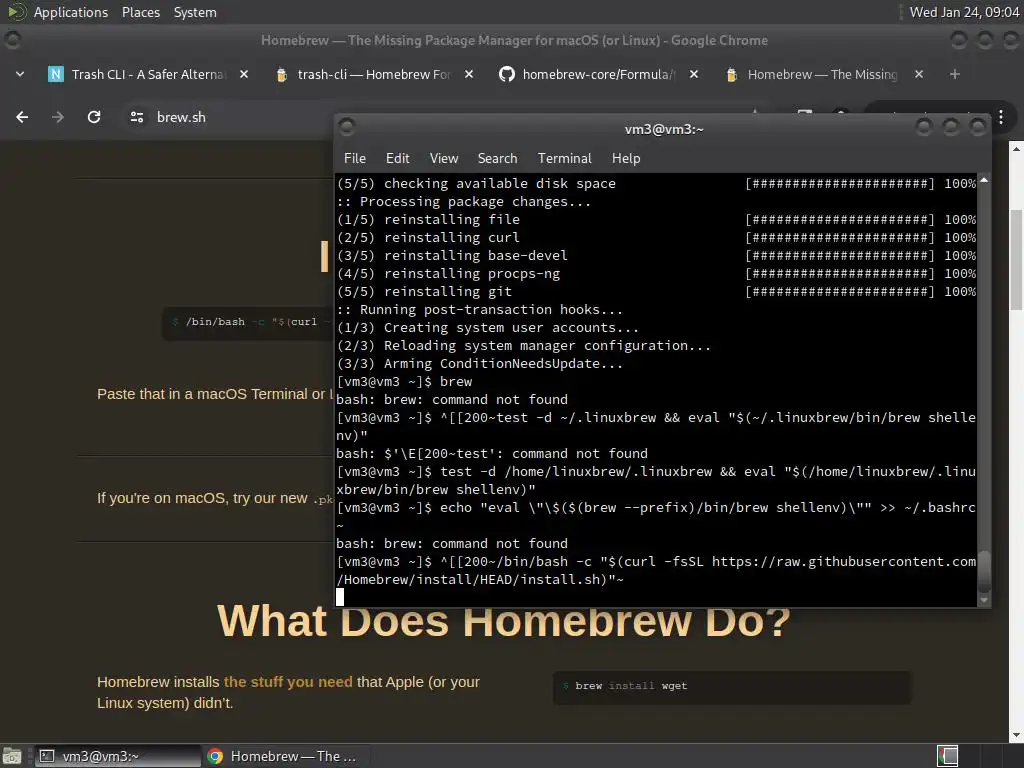The image size is (1024, 768).
Task: Open the Places menu in top panel
Action: 140,12
